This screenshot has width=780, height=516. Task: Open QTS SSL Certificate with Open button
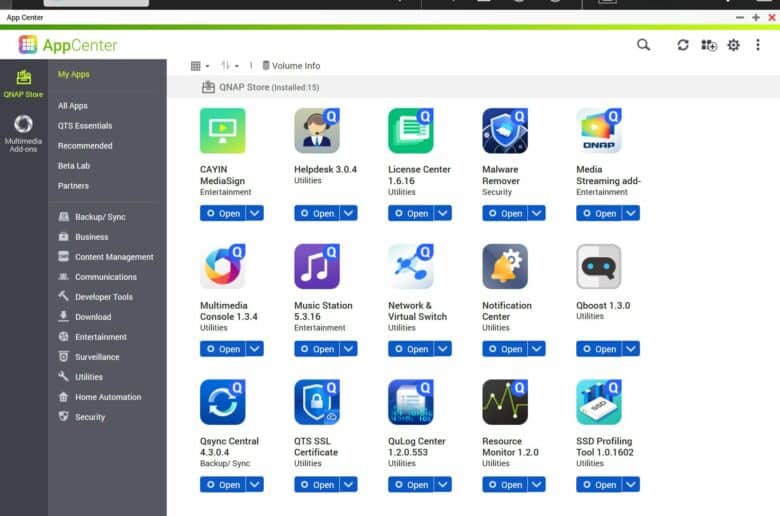317,484
